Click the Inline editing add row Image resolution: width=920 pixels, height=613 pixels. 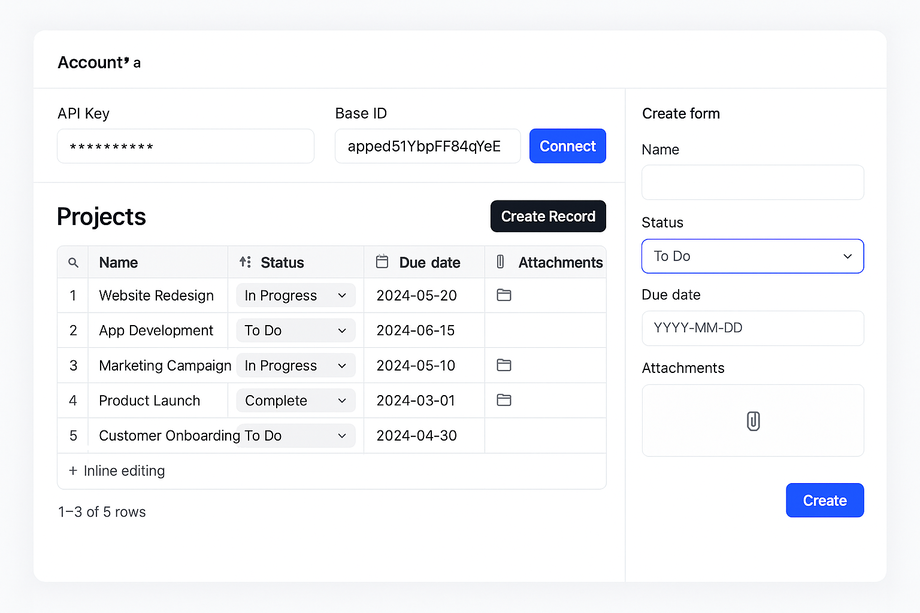click(117, 471)
